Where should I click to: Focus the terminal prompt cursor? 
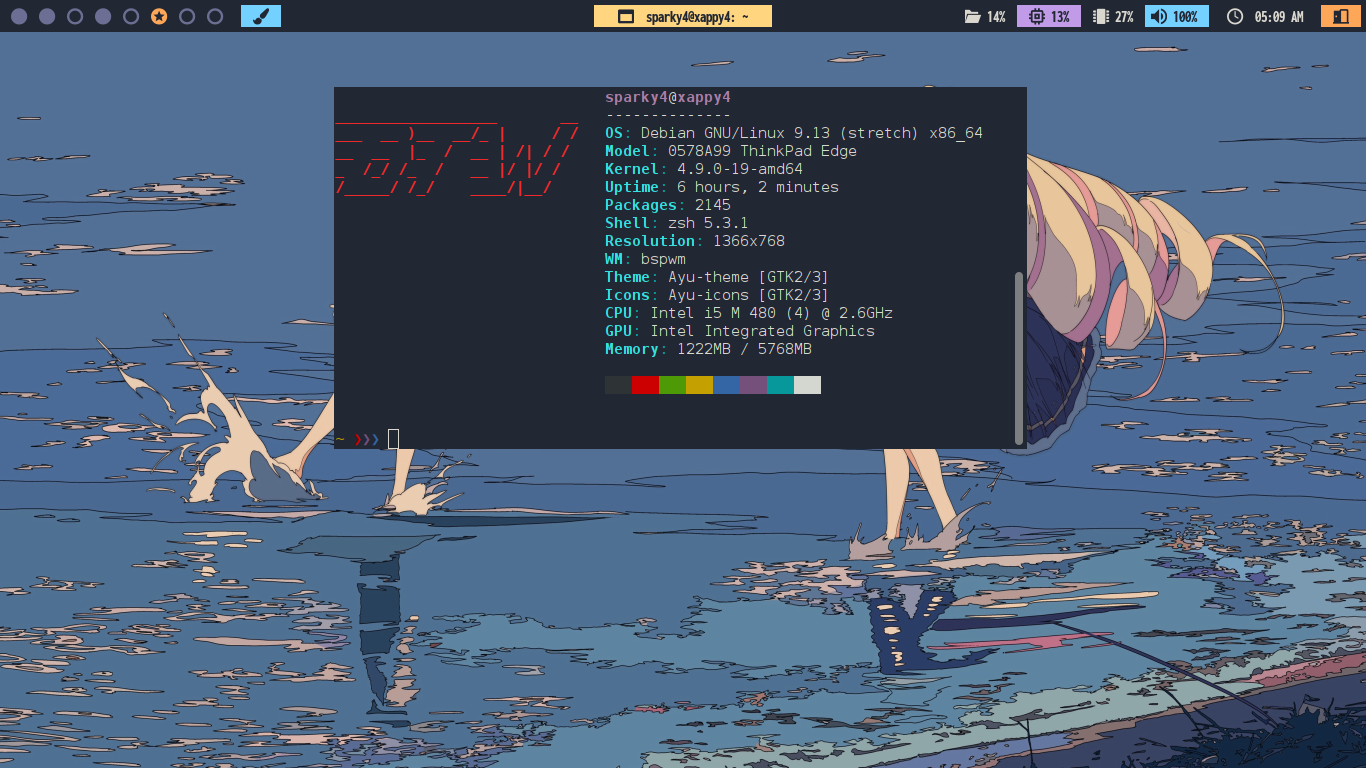pos(393,438)
